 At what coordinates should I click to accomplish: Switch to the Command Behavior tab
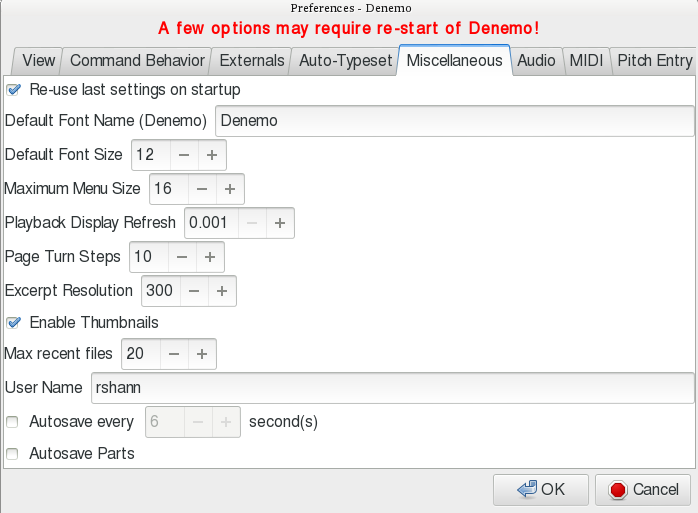[138, 61]
